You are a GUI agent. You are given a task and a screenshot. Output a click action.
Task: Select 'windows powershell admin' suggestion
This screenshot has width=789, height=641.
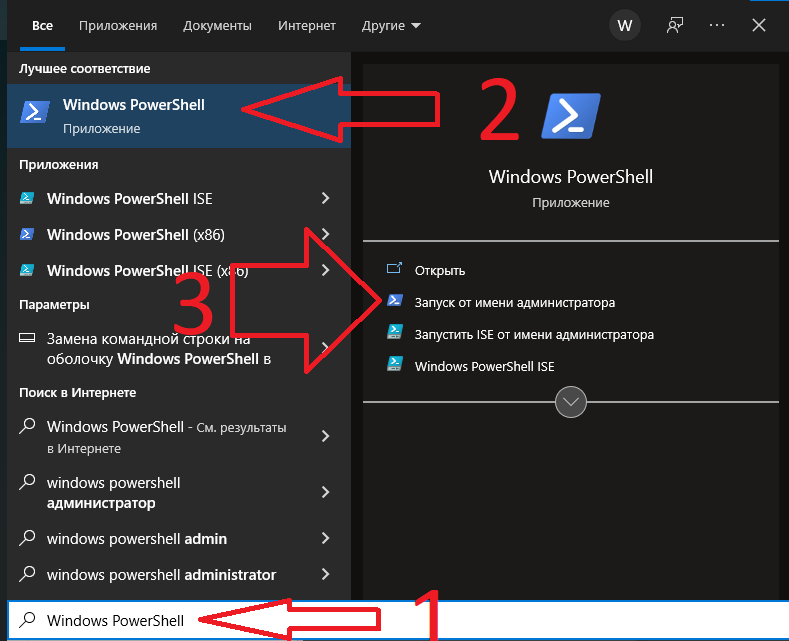[x=179, y=538]
